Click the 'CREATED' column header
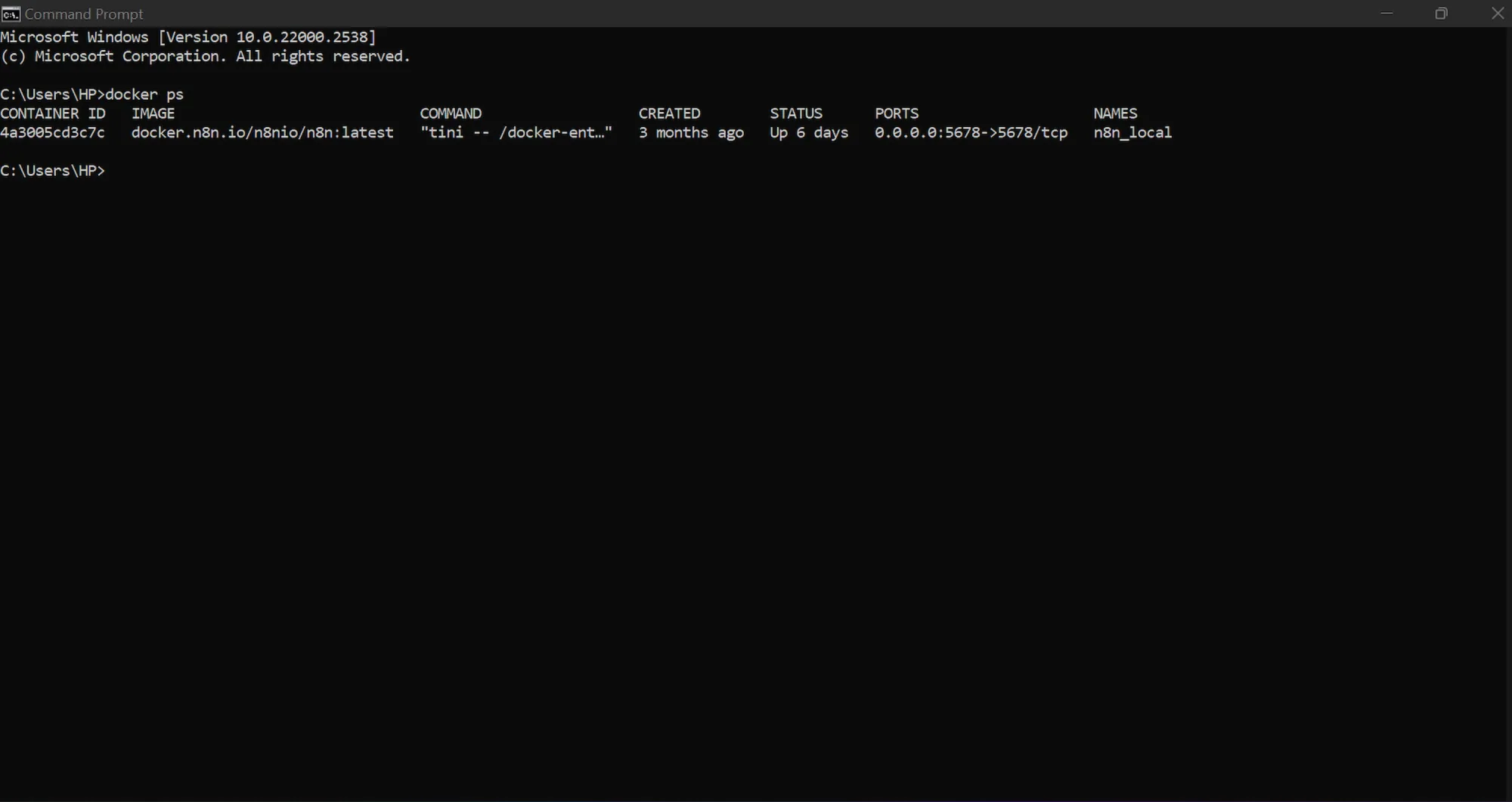 coord(669,113)
